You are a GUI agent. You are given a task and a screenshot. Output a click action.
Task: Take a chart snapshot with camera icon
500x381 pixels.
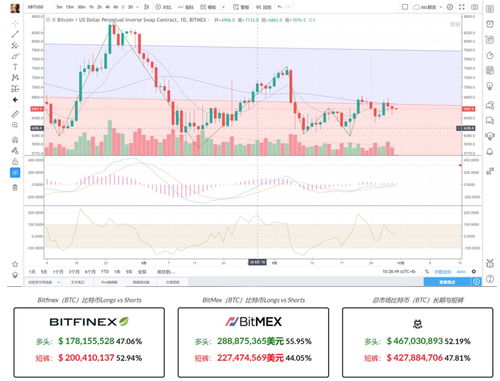tap(474, 7)
